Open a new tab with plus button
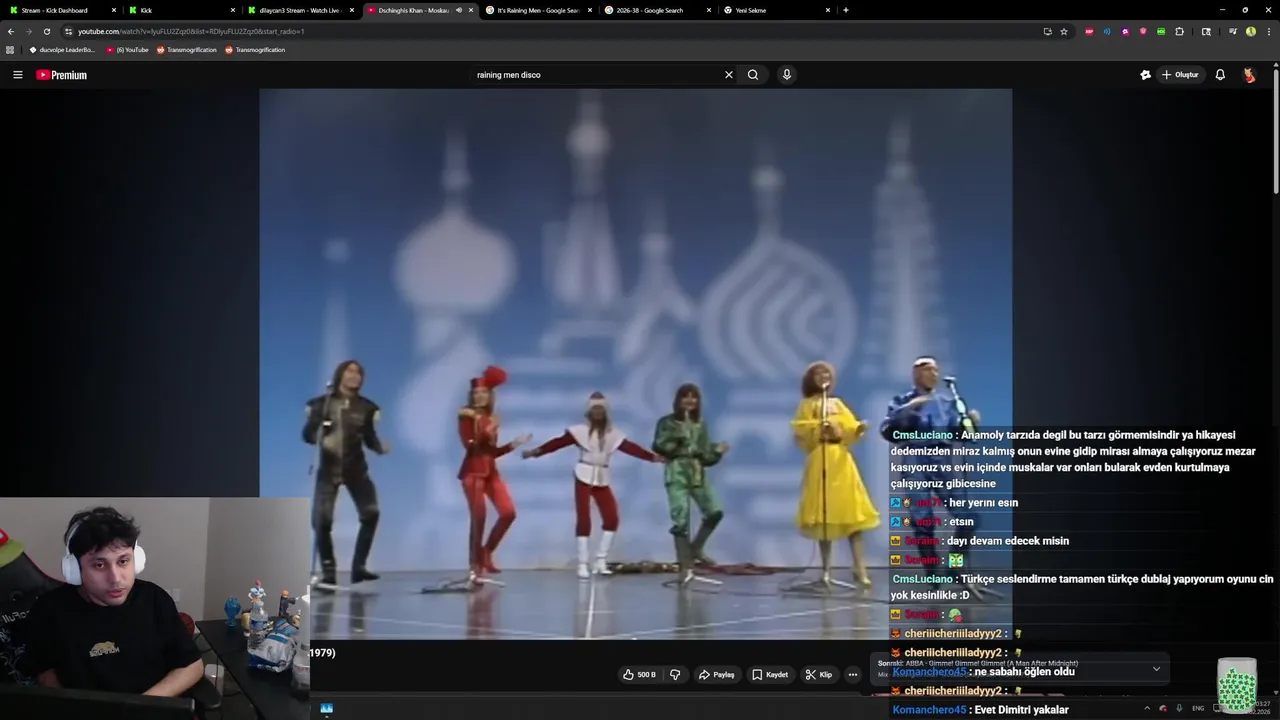 click(846, 10)
